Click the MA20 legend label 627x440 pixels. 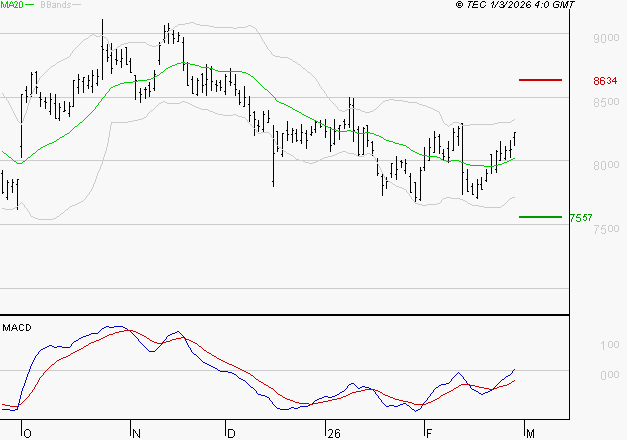11,6
